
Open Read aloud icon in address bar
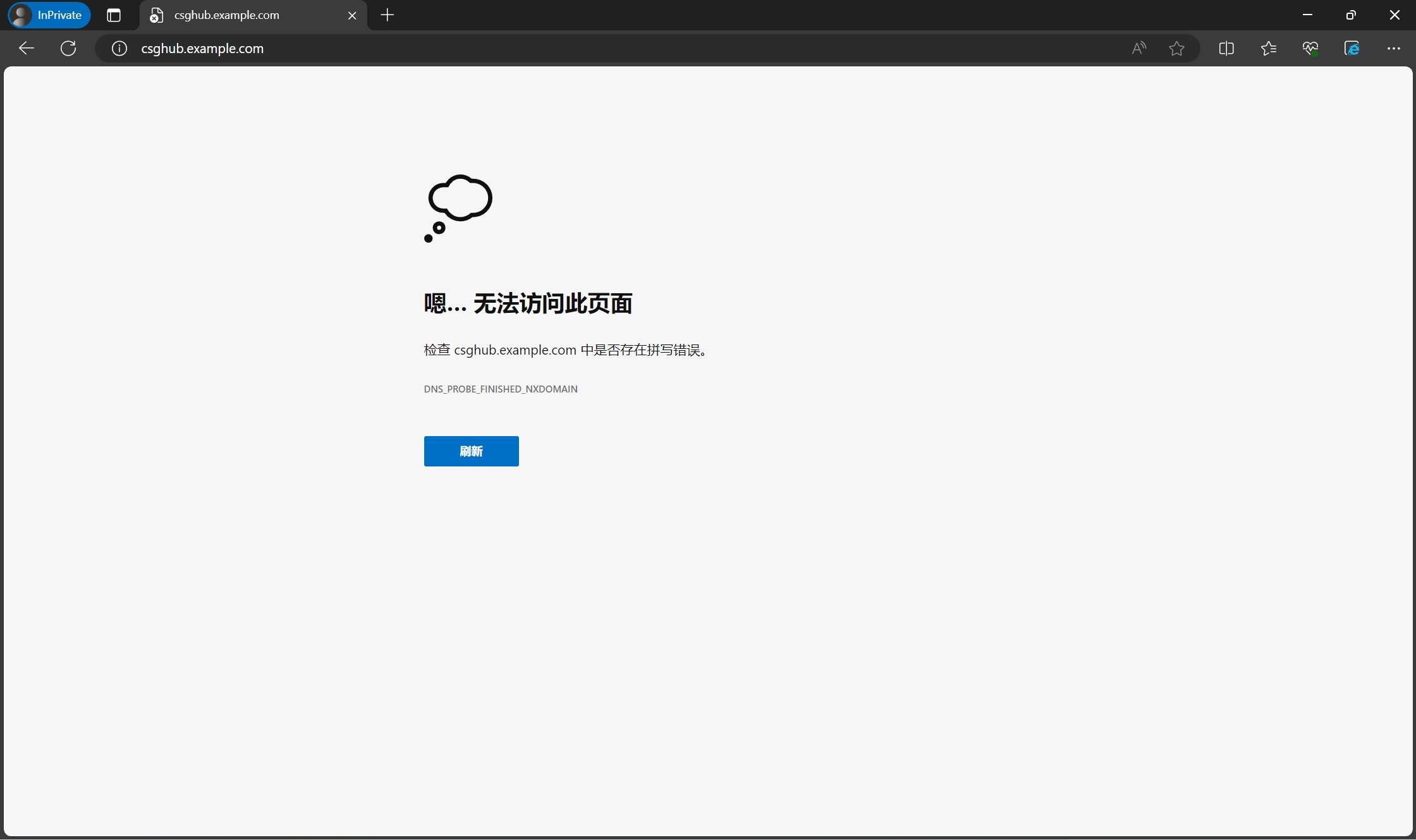point(1138,49)
